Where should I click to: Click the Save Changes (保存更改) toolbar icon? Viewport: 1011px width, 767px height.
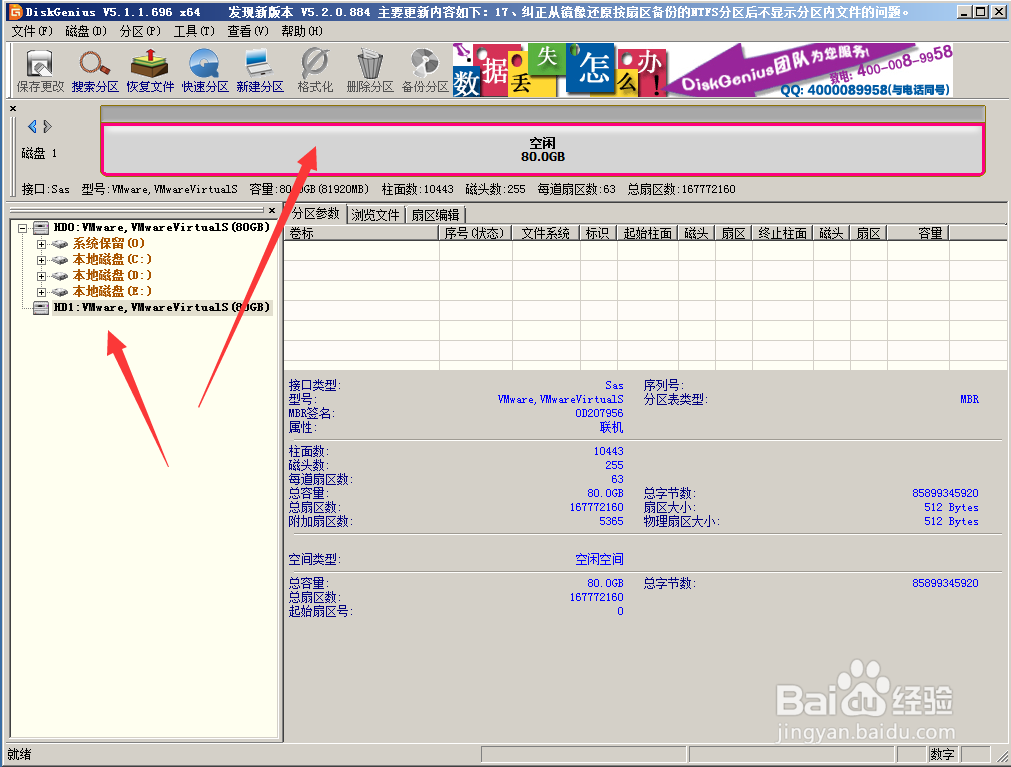click(40, 70)
